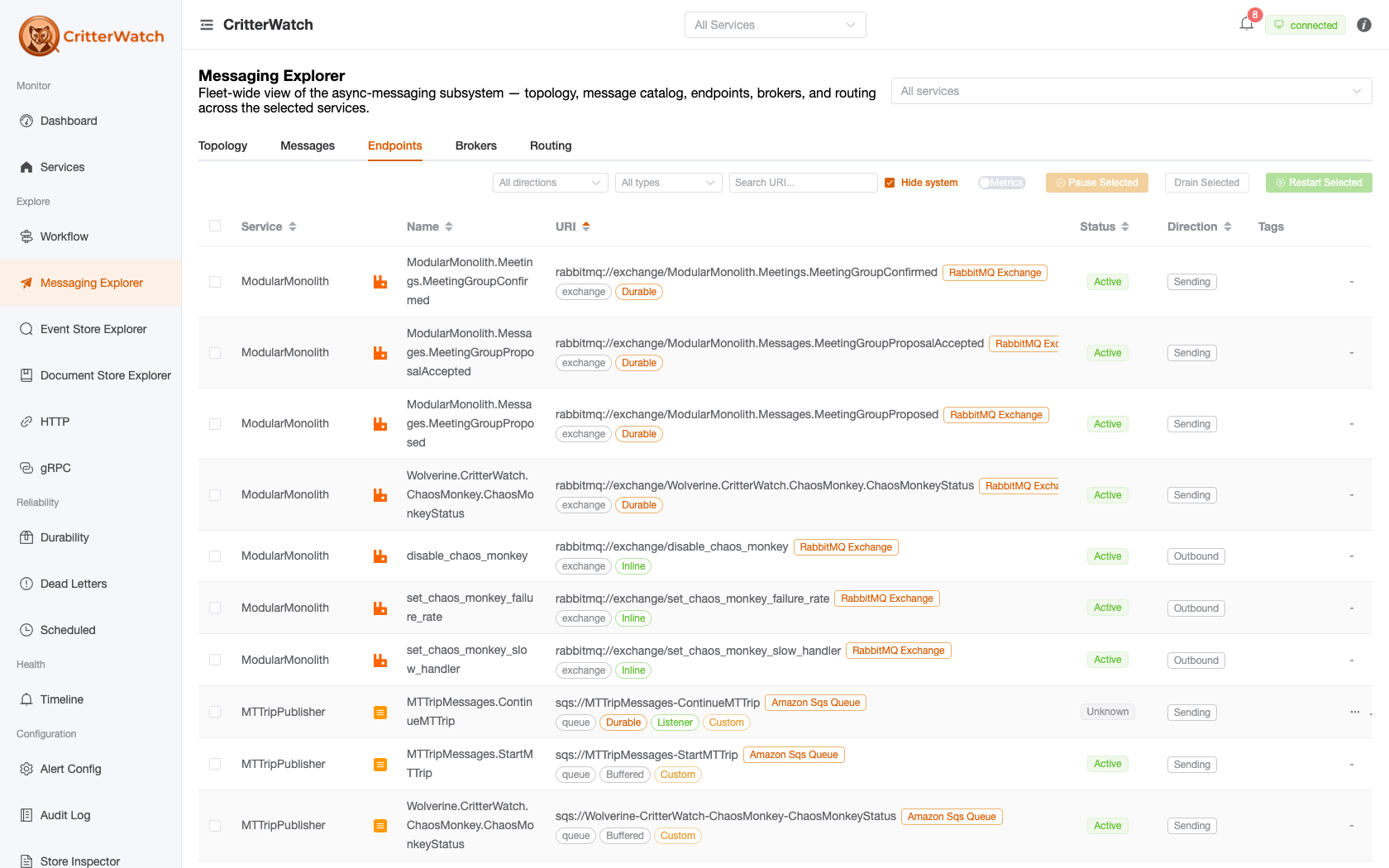Sort the Status column with its arrows
1389x868 pixels.
tap(1125, 227)
